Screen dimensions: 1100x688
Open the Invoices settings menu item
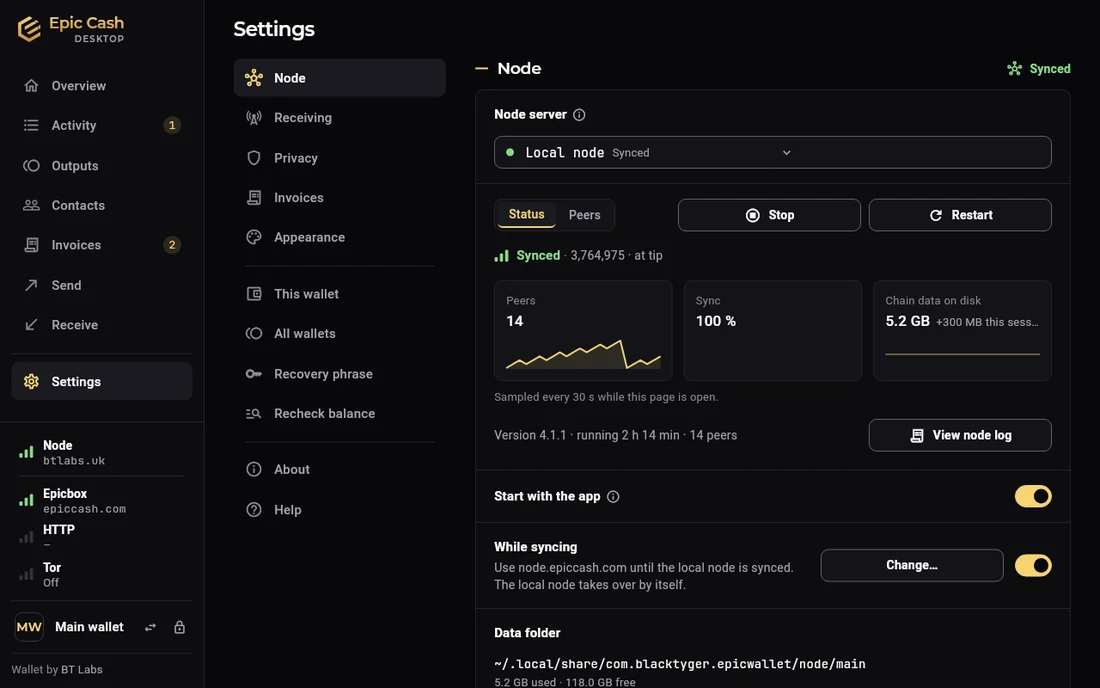[x=340, y=198]
